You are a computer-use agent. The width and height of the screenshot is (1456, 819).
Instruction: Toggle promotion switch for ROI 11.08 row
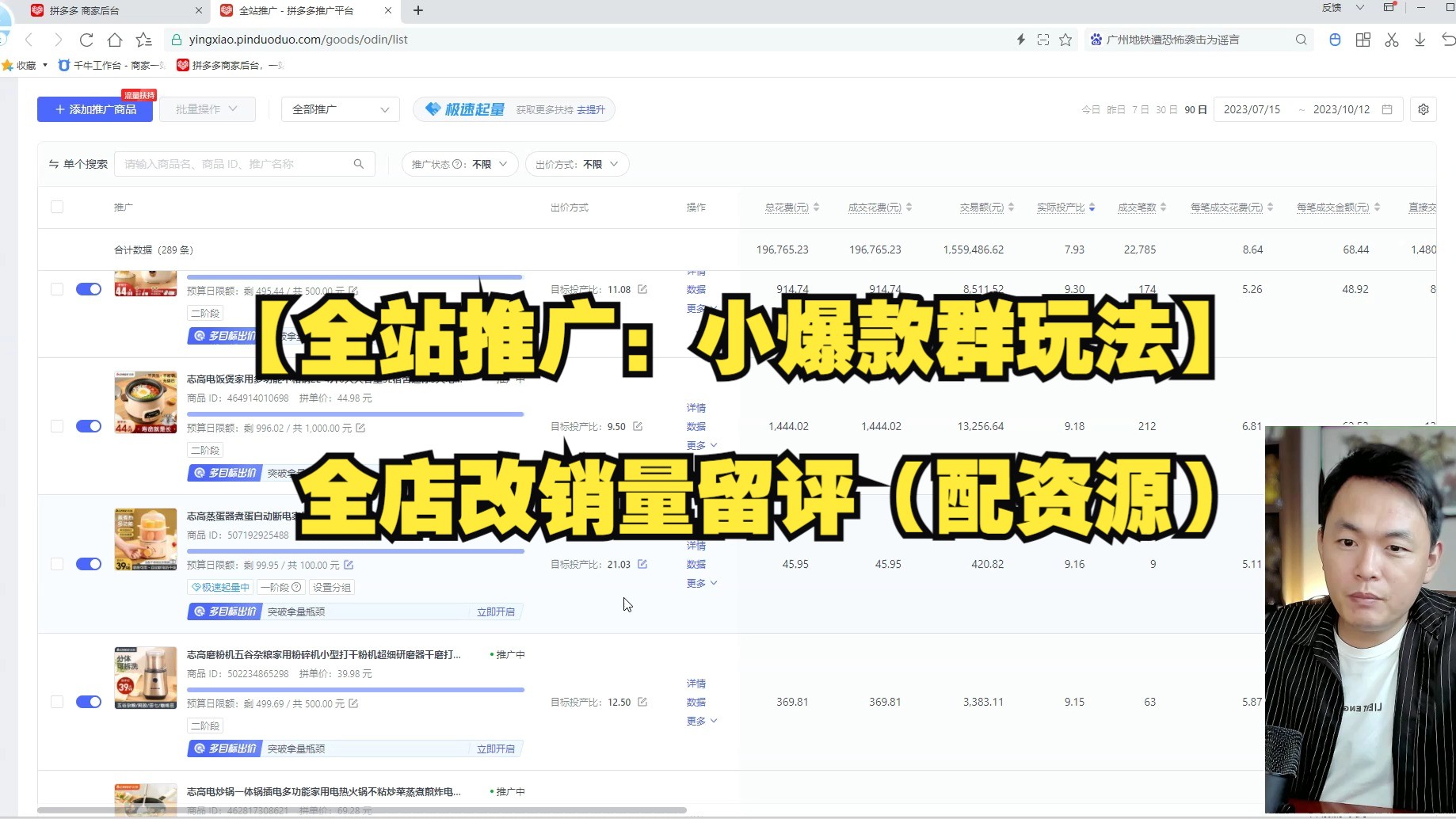pos(89,289)
